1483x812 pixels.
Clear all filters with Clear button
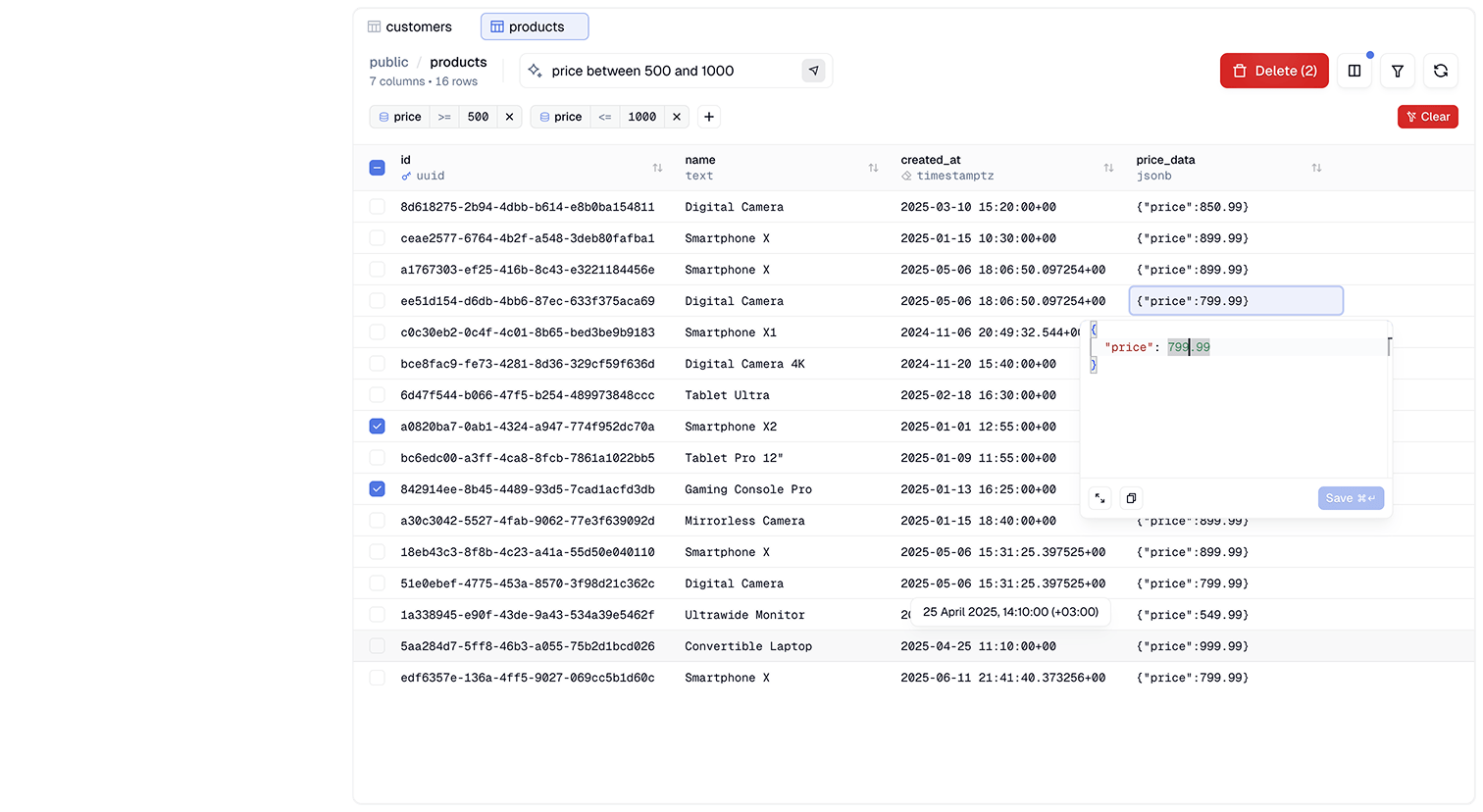(1427, 117)
